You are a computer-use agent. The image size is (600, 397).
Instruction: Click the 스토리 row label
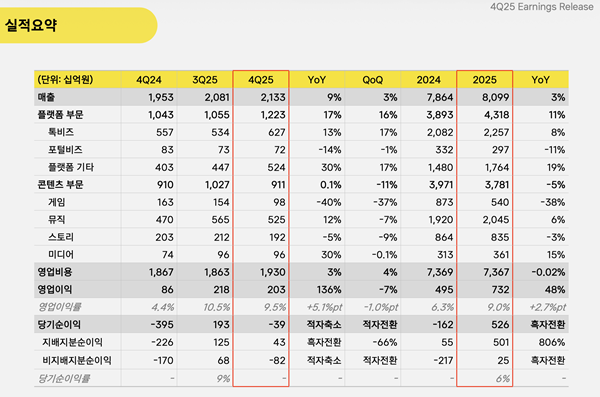pos(61,237)
